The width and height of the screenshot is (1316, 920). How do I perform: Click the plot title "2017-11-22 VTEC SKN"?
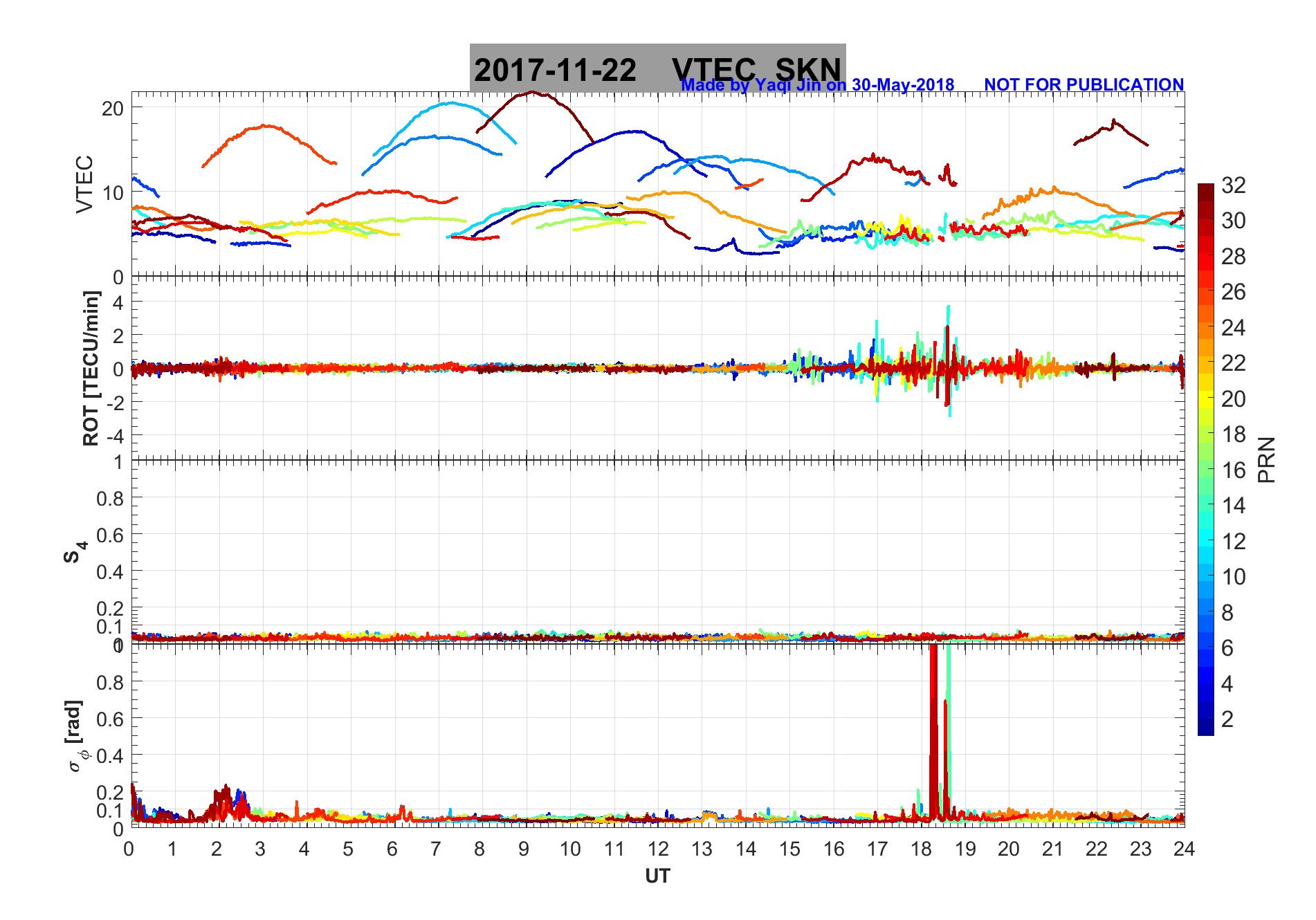pos(657,70)
